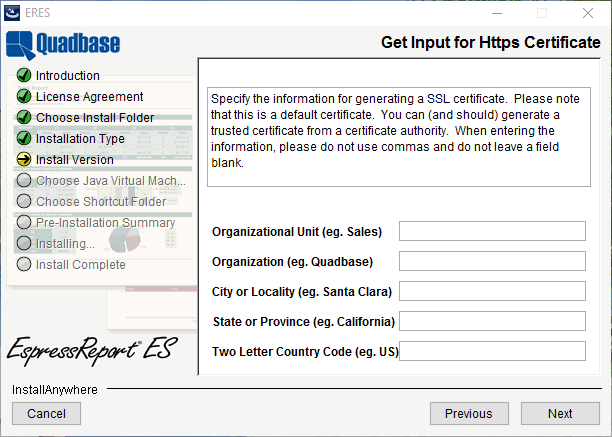Click the Choose Install Folder step label
Image resolution: width=612 pixels, height=437 pixels.
pos(95,118)
